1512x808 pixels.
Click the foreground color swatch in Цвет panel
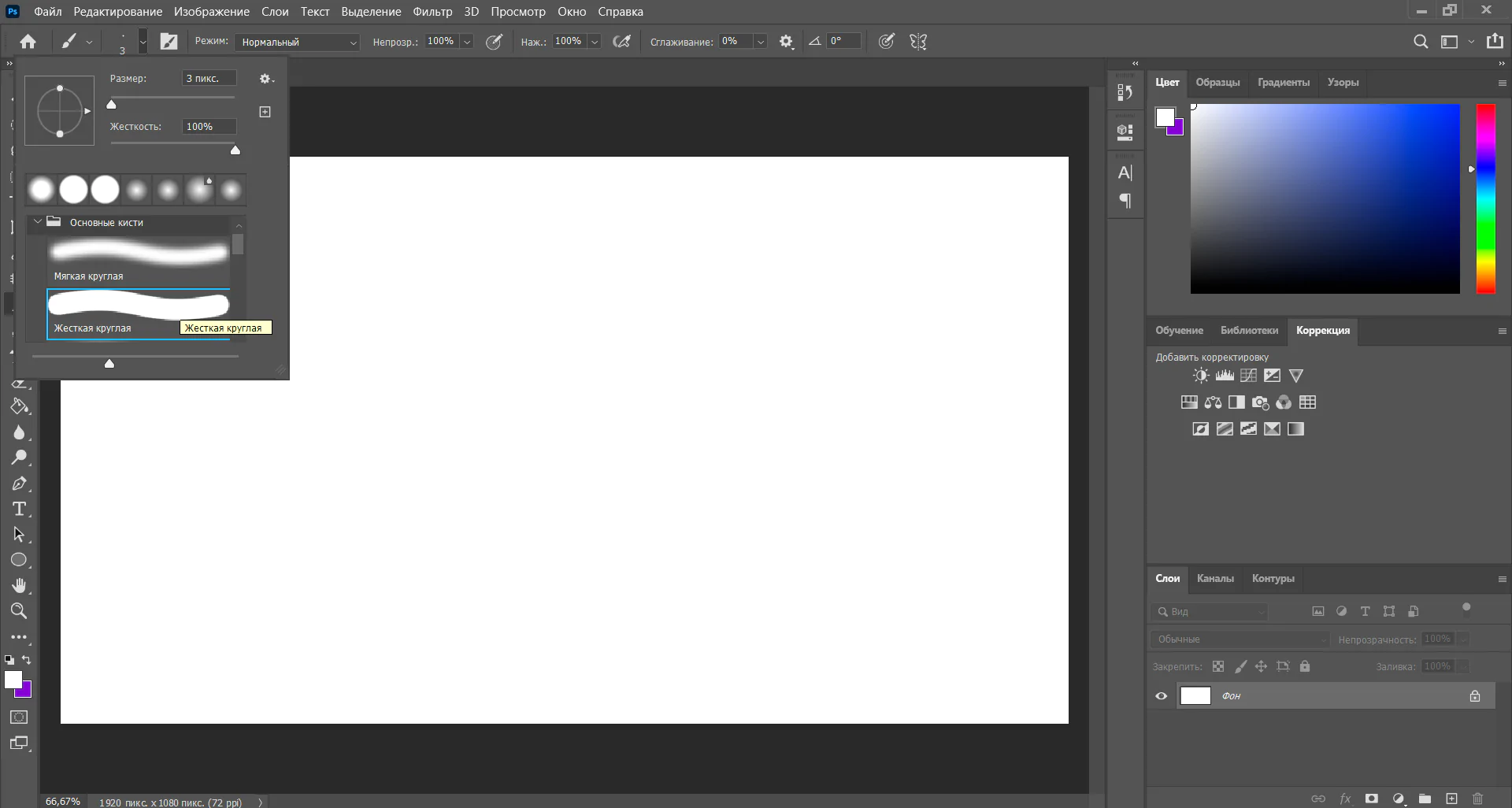click(1165, 117)
